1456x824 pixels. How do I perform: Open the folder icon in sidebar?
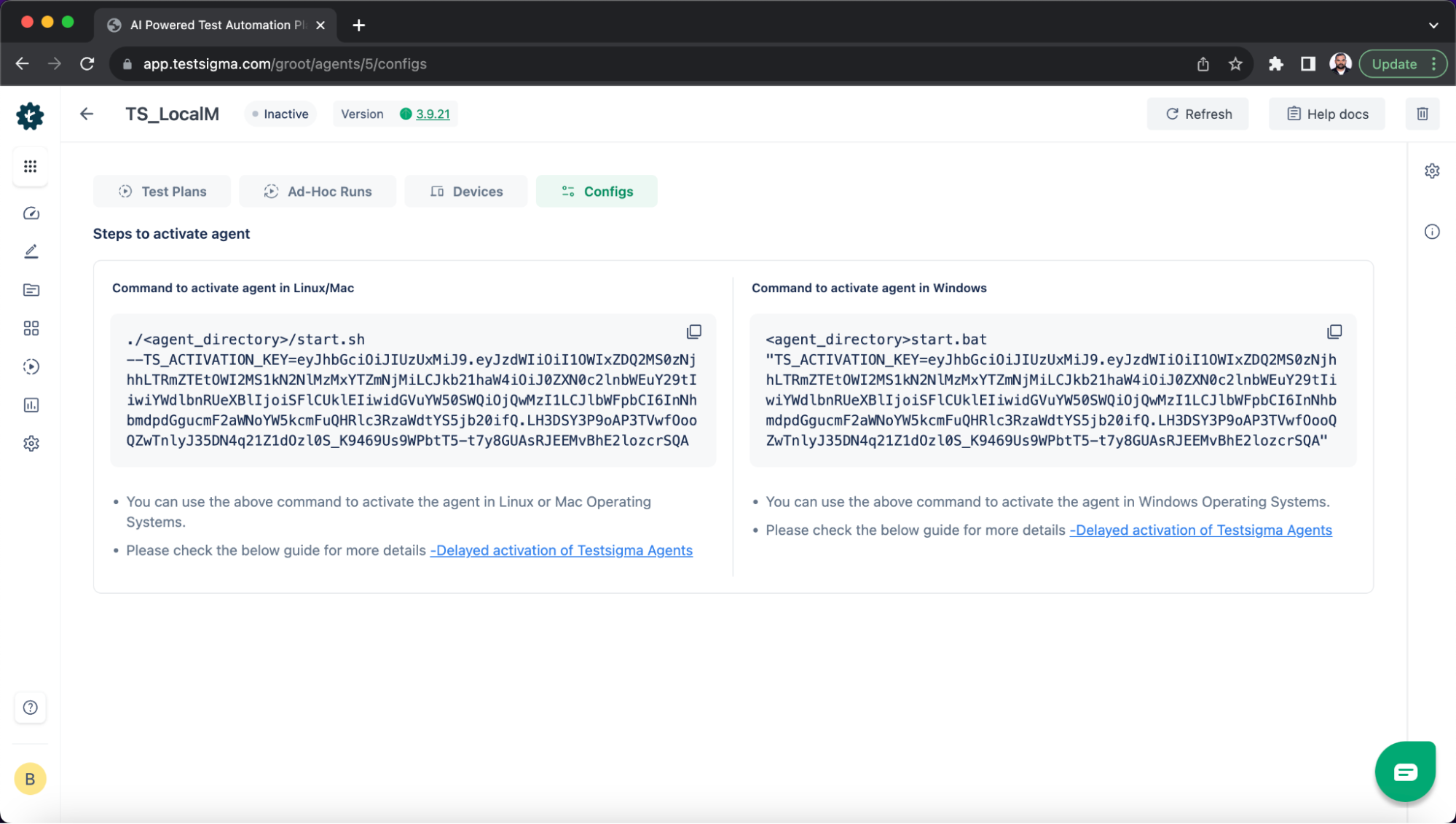(x=31, y=290)
